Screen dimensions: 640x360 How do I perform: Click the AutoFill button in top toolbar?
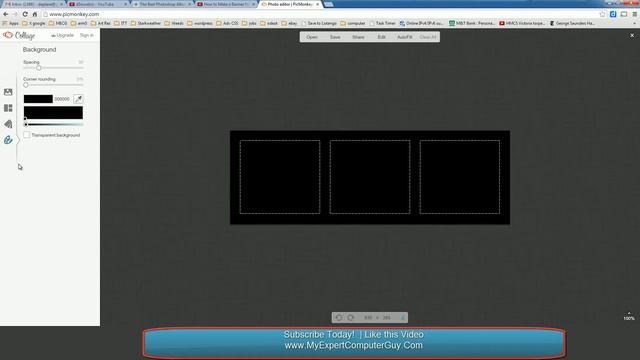pyautogui.click(x=404, y=37)
